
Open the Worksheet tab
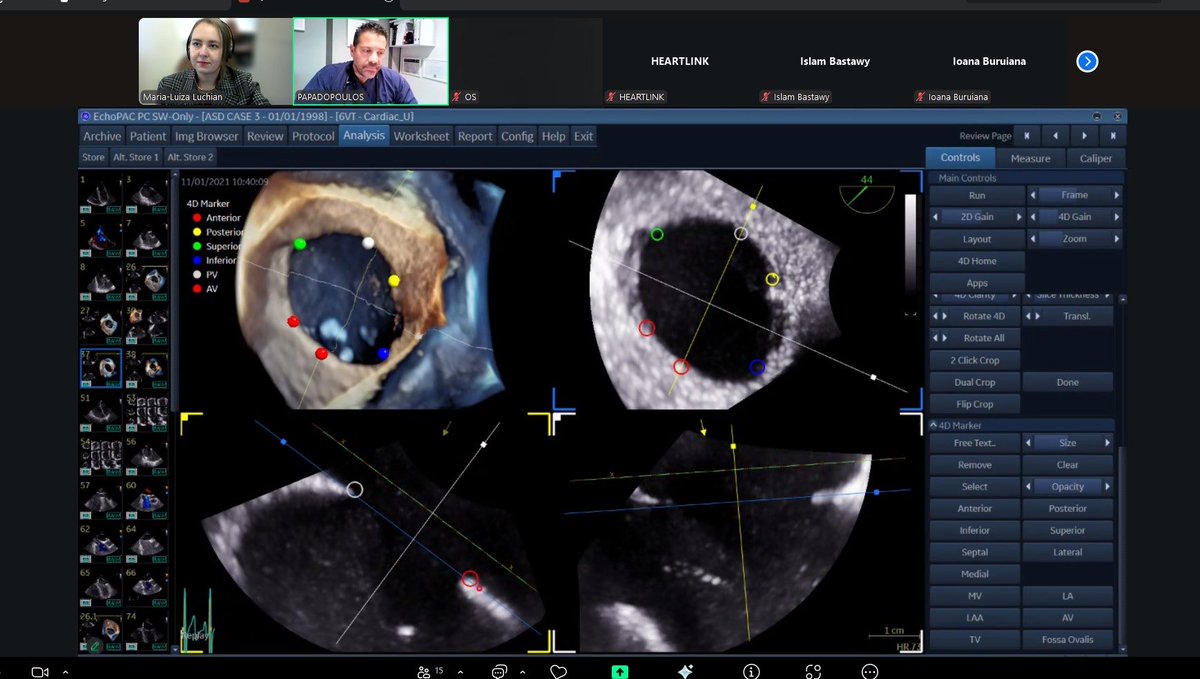point(422,136)
